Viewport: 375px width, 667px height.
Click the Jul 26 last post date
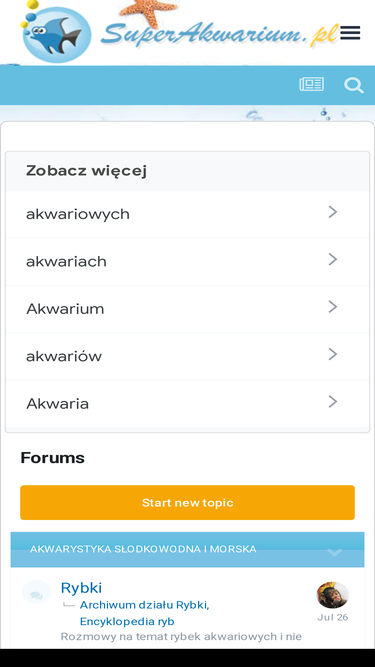pos(332,617)
